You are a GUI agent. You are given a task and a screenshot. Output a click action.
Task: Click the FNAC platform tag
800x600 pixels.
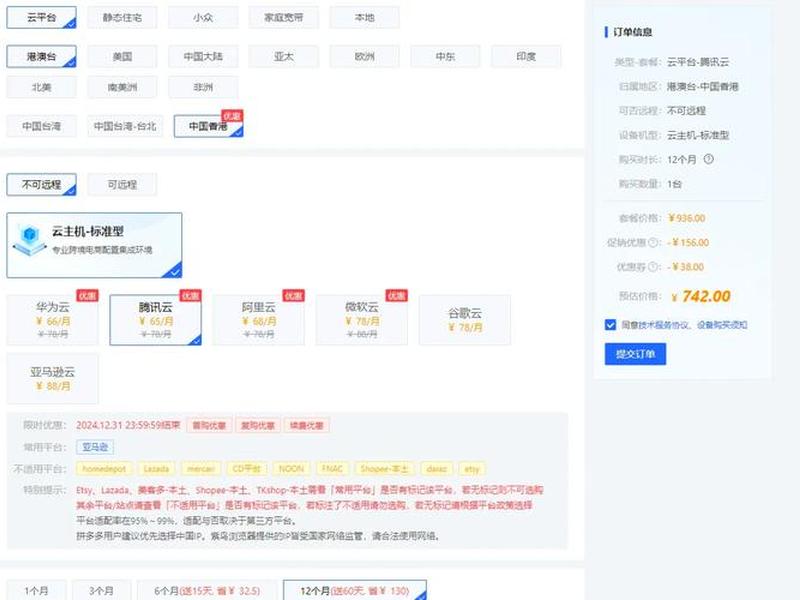[332, 469]
